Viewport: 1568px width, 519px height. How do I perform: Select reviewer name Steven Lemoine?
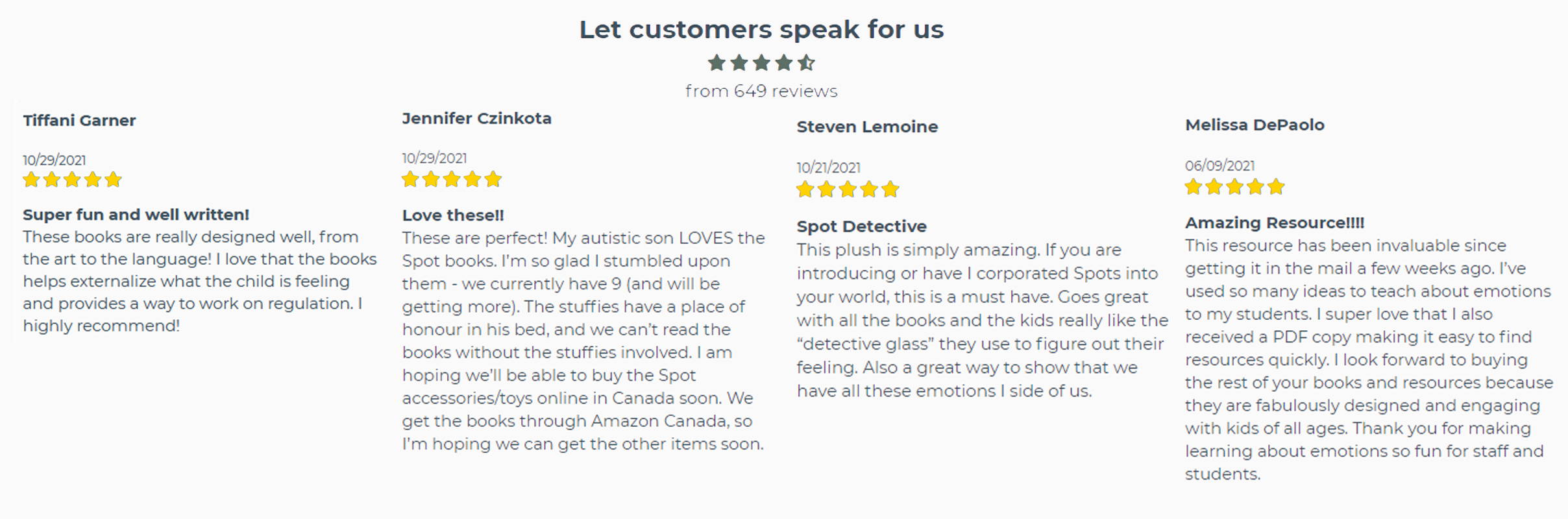pyautogui.click(x=867, y=127)
